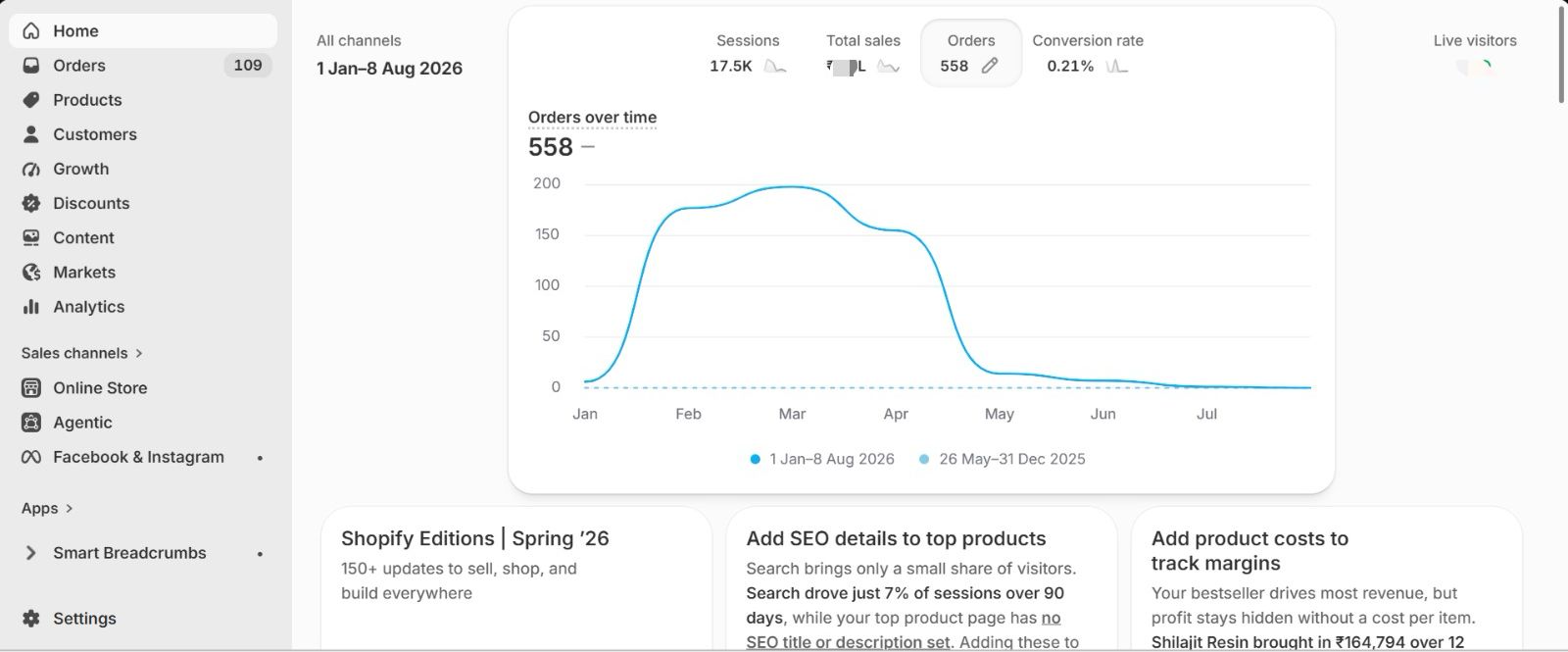
Task: Expand the Smart Breadcrumbs app arrow
Action: pos(31,553)
